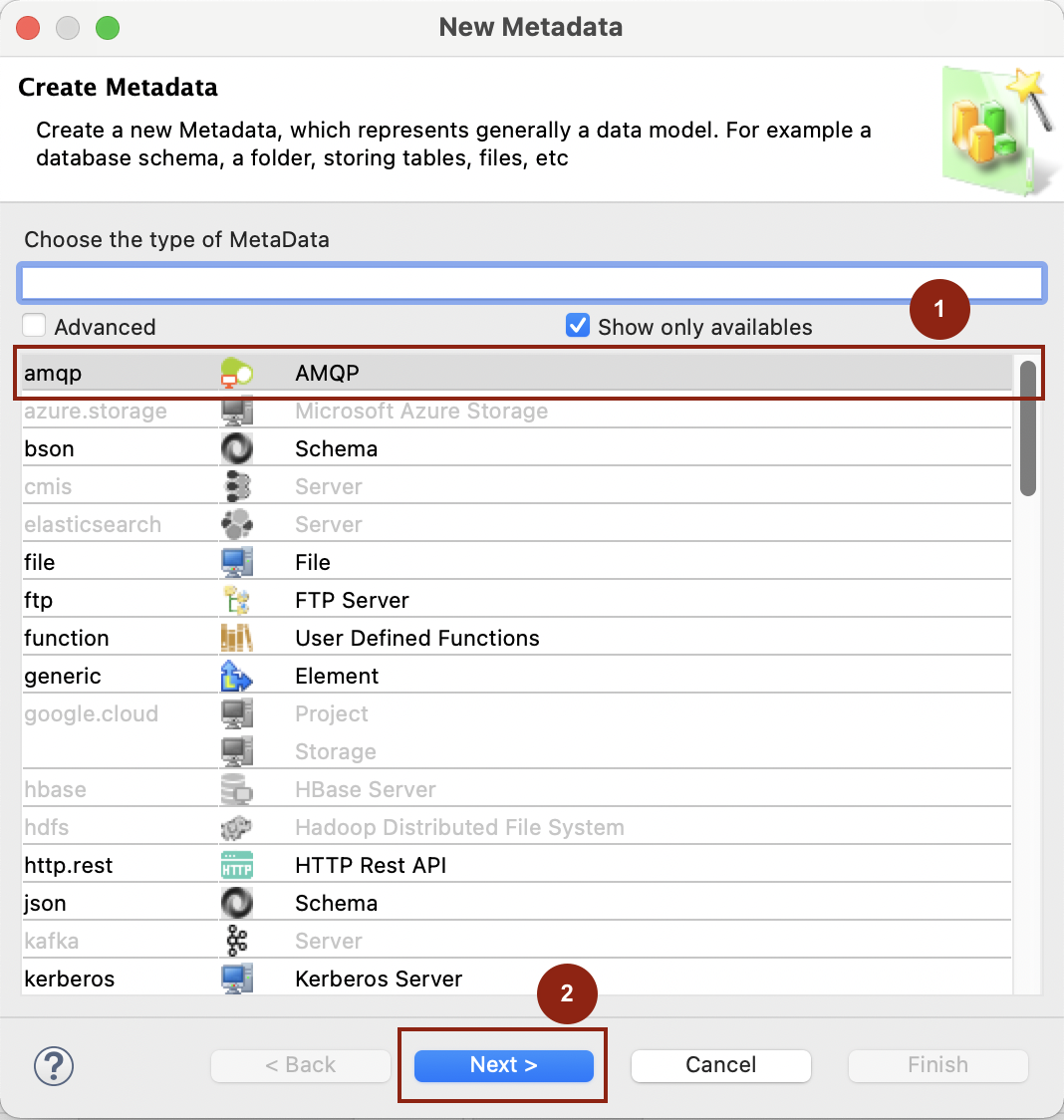Click the help question mark icon
The height and width of the screenshot is (1120, 1064).
click(54, 1065)
